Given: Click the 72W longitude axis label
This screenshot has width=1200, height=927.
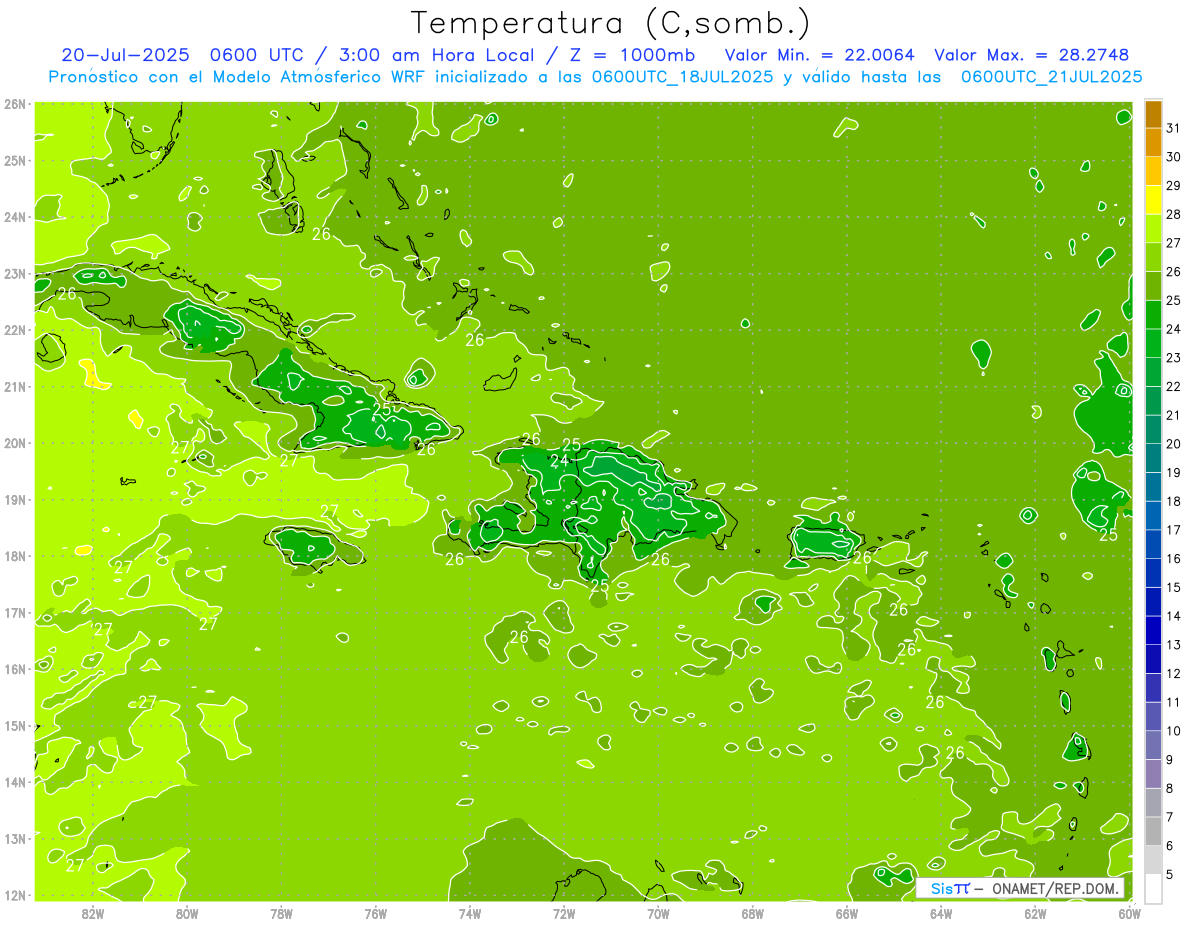Looking at the screenshot, I should [x=564, y=913].
